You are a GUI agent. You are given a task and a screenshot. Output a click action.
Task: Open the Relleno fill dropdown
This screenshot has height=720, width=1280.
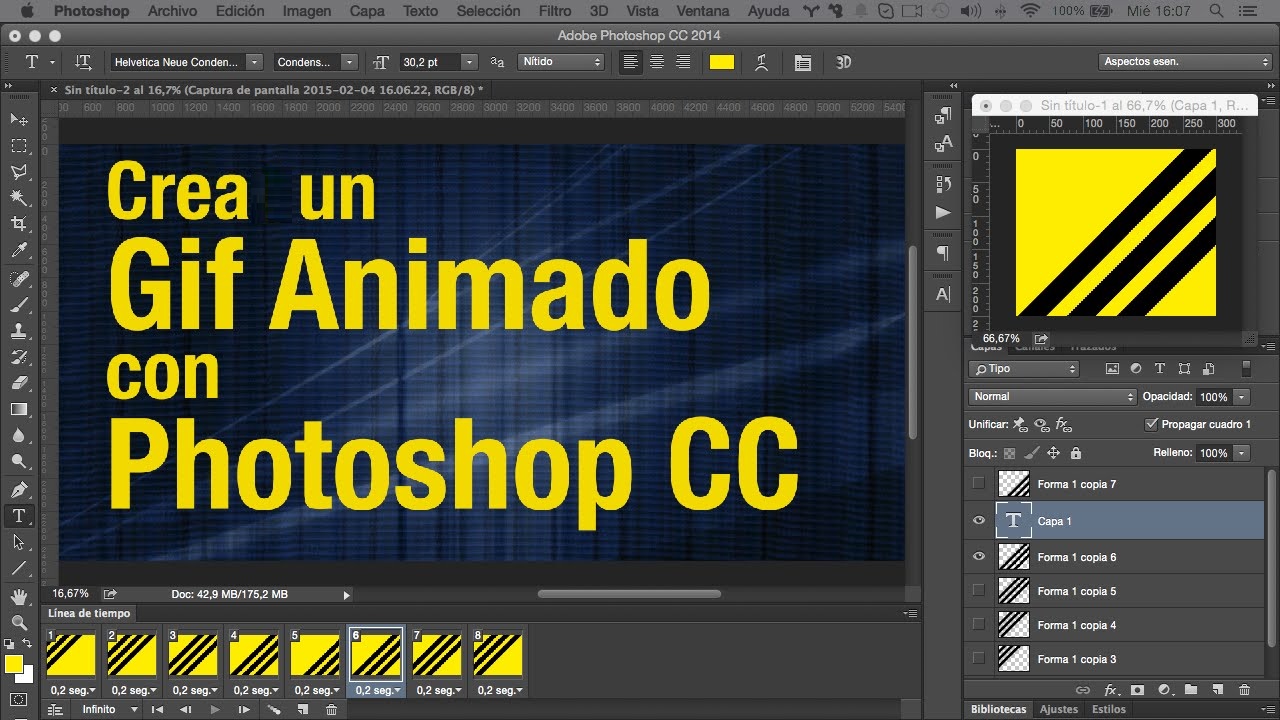1242,453
